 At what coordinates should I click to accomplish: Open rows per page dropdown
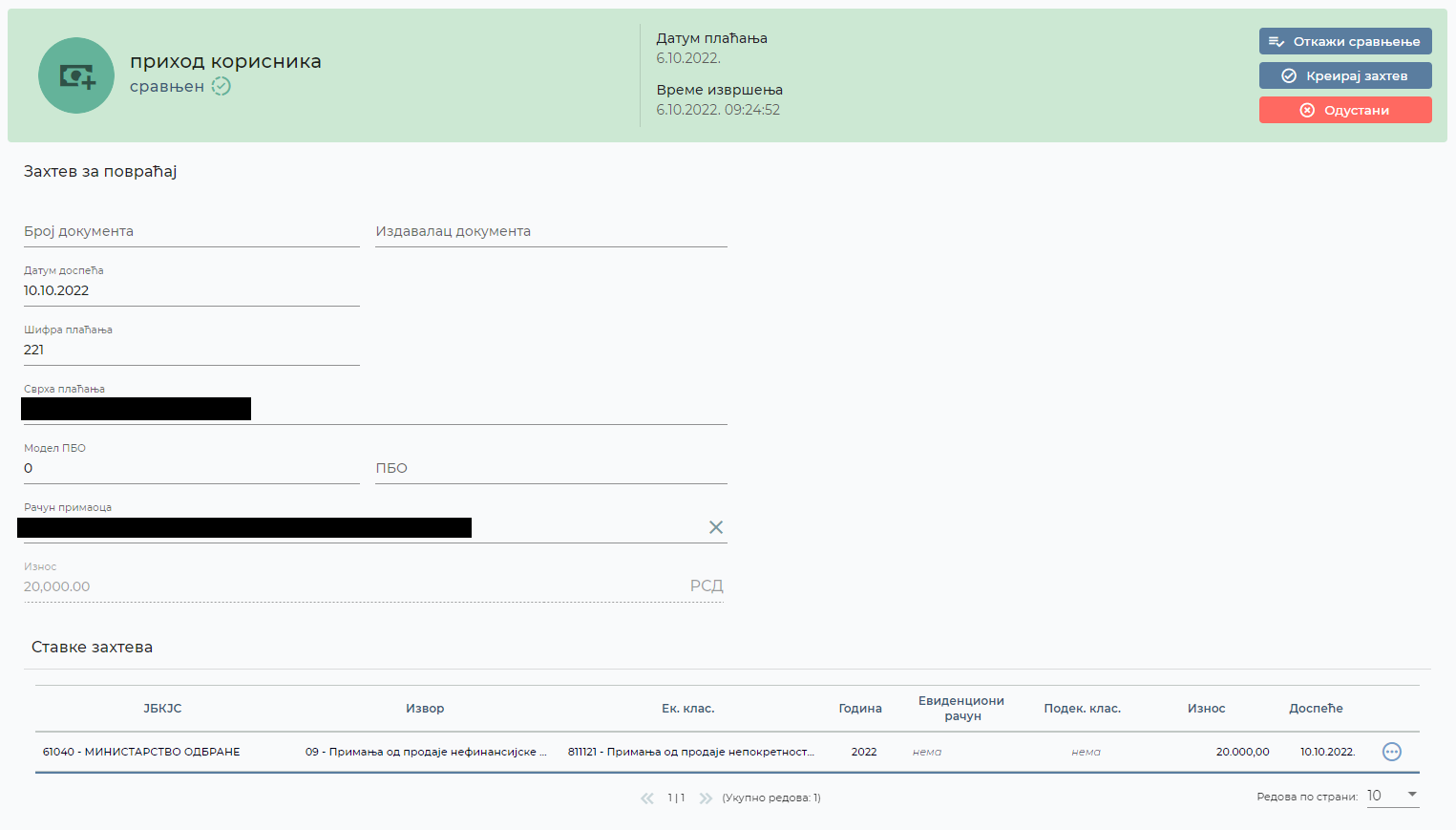click(1393, 796)
